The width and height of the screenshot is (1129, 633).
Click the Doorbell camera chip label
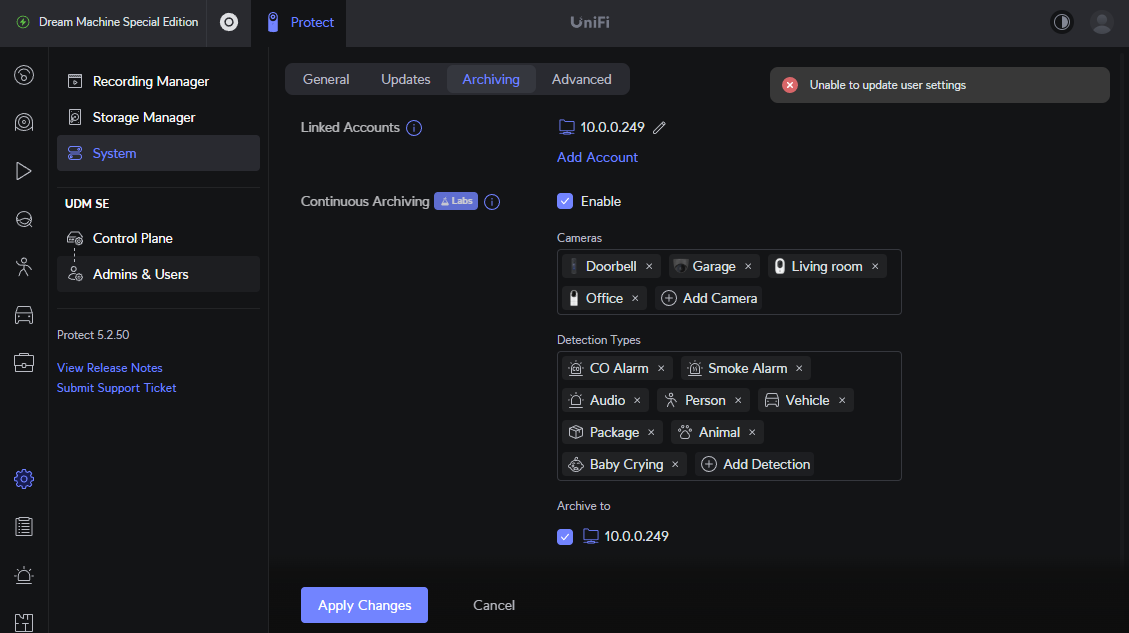611,266
